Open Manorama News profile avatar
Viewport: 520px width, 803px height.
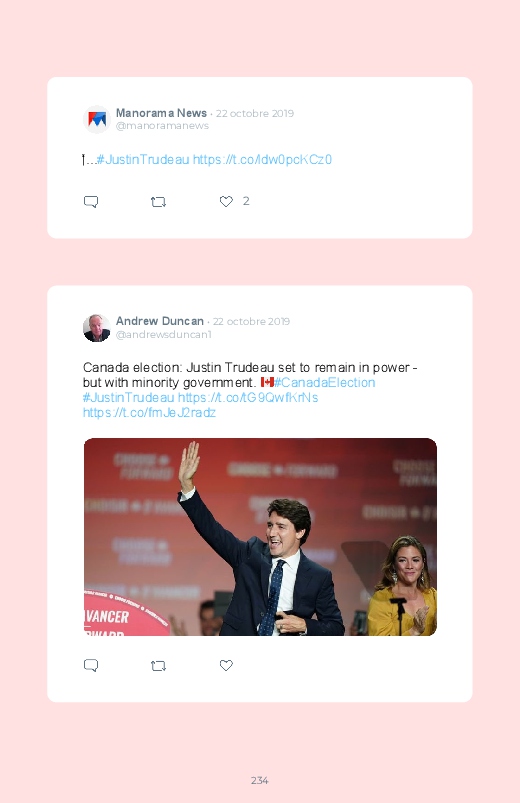point(97,119)
